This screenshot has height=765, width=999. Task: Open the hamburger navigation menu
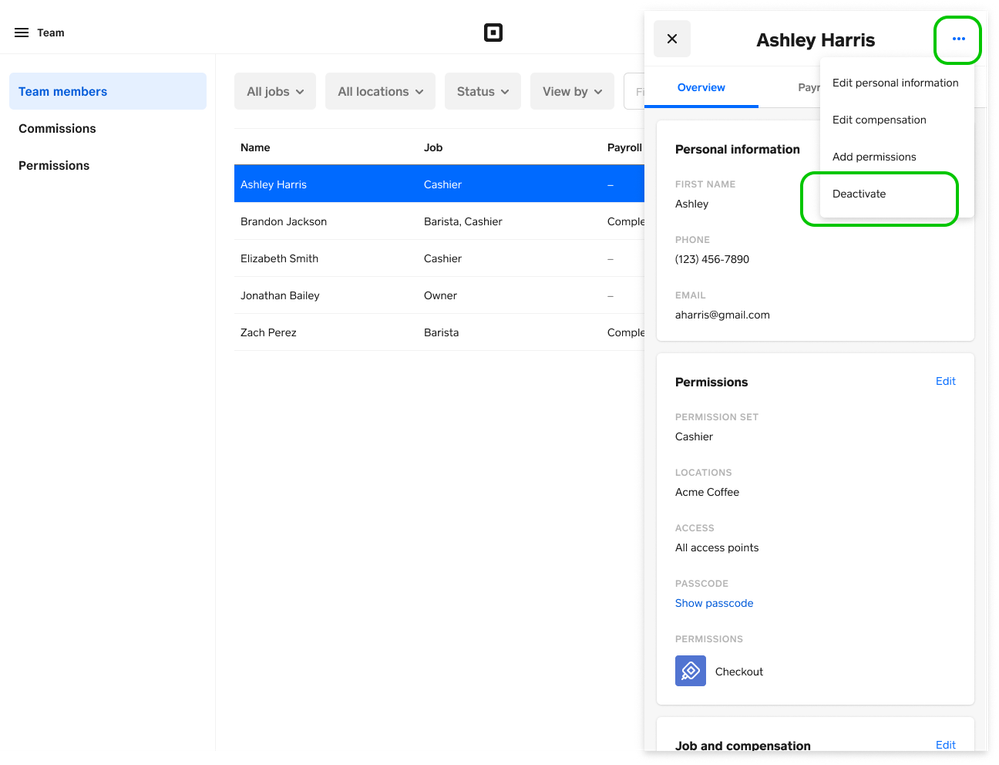(21, 33)
